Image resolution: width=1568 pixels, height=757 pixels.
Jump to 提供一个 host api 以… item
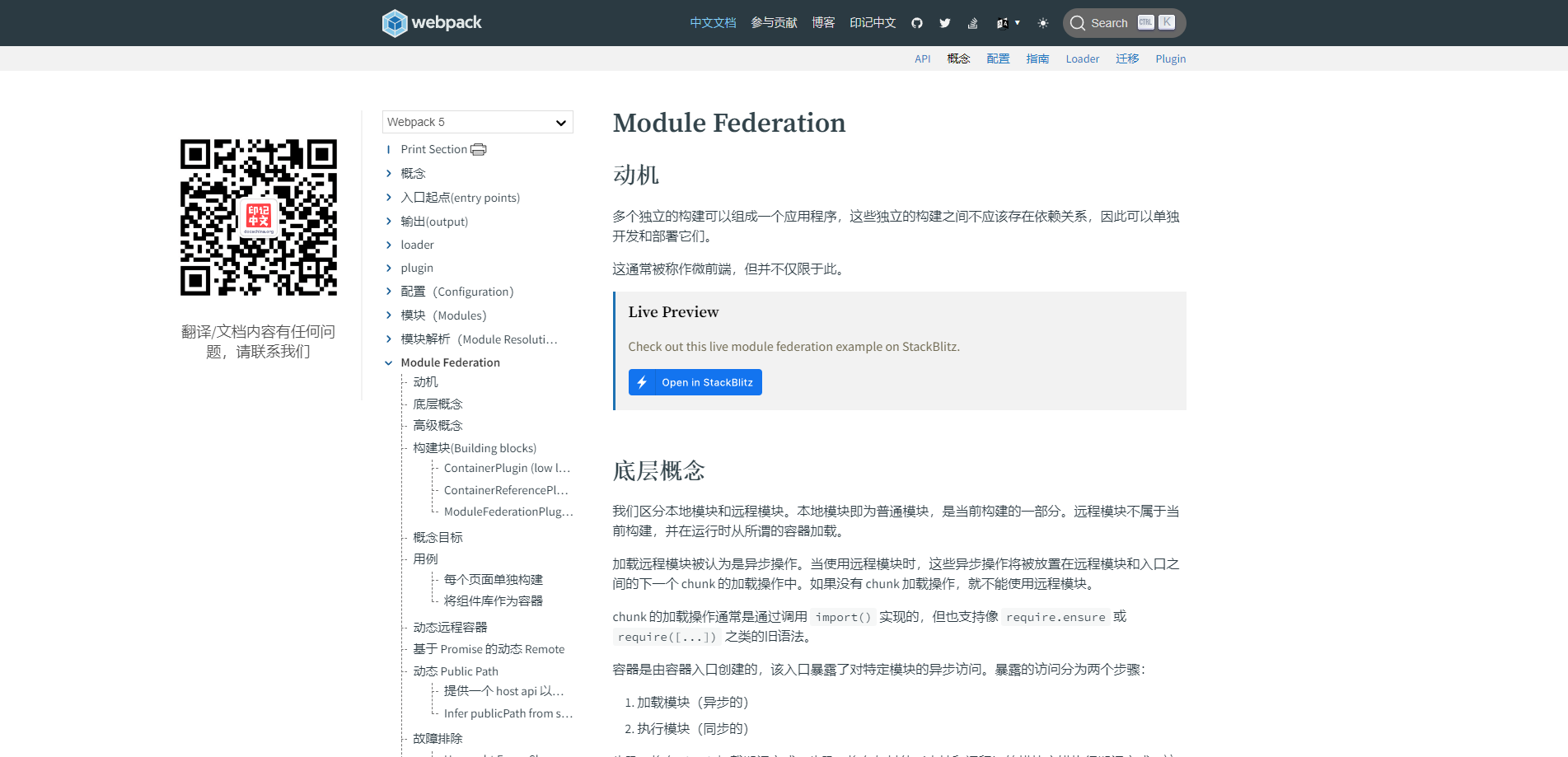(x=504, y=691)
